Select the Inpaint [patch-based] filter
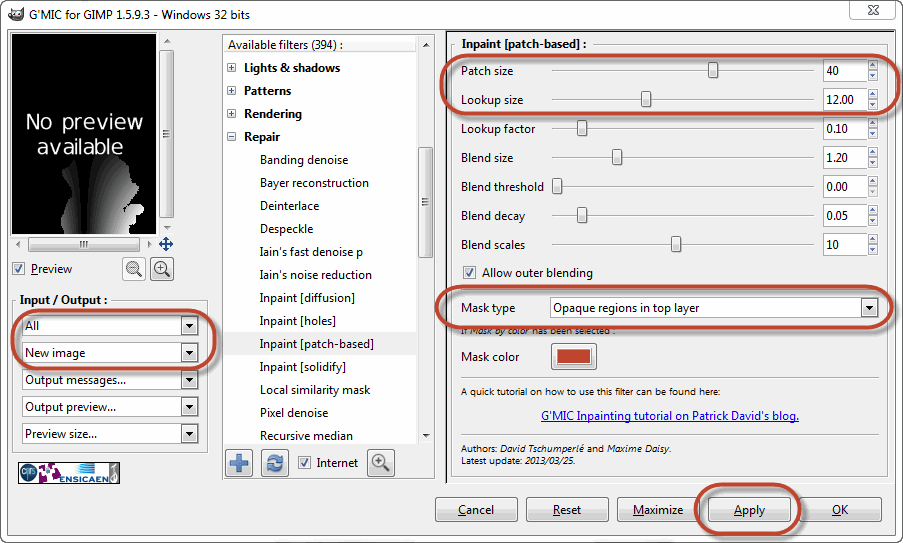The height and width of the screenshot is (543, 903). tap(317, 344)
